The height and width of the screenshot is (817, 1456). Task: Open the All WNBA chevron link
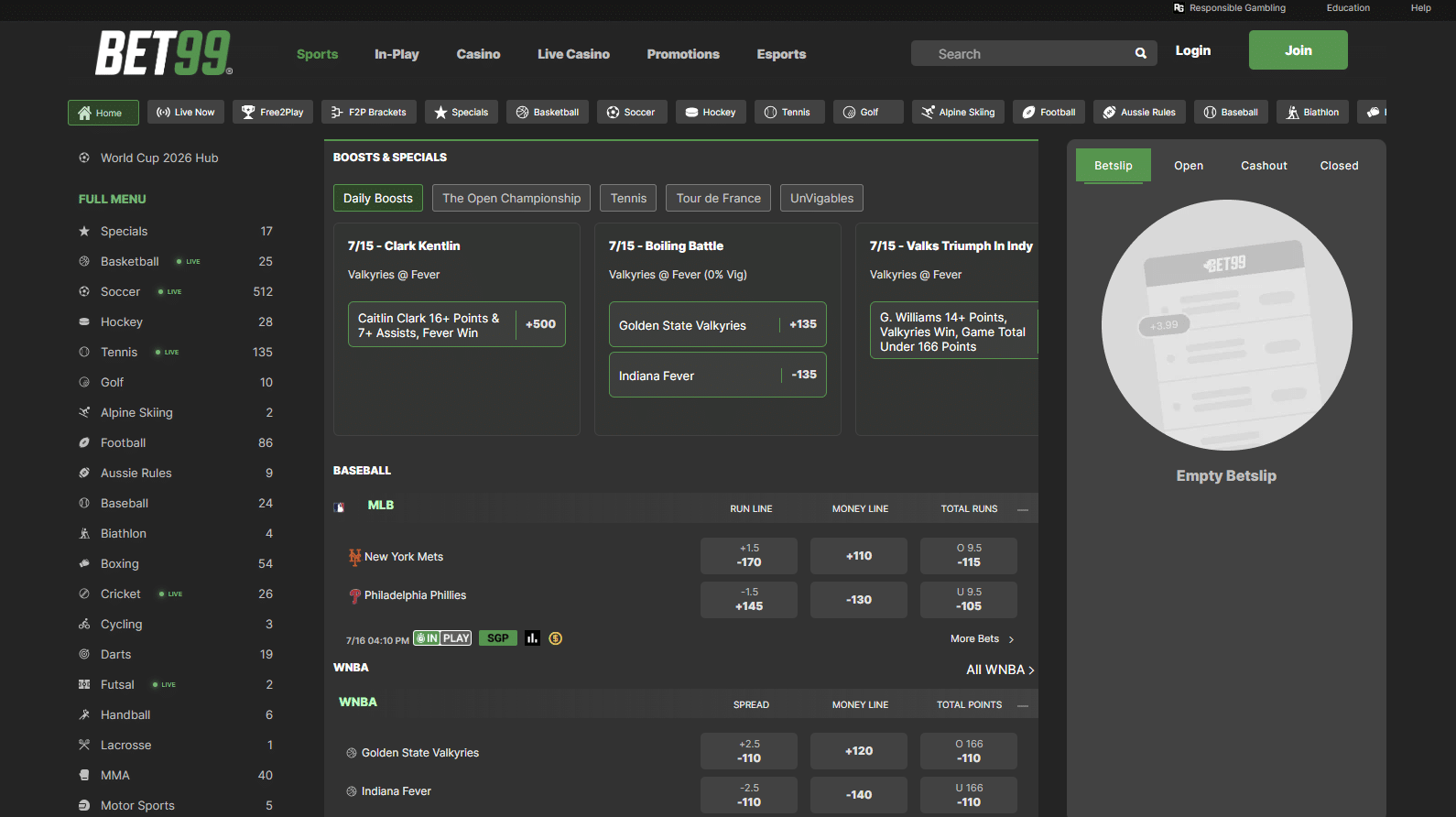1000,670
